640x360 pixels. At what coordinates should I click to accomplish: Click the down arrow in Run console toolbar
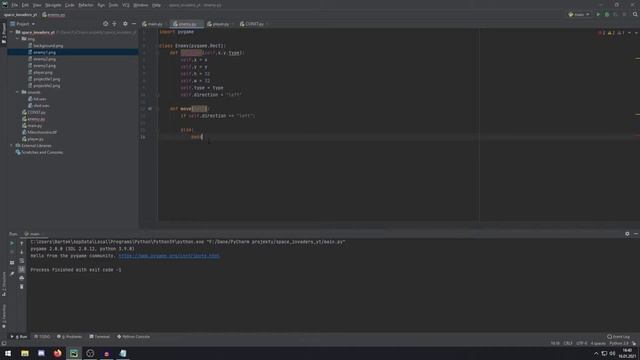[x=22, y=252]
